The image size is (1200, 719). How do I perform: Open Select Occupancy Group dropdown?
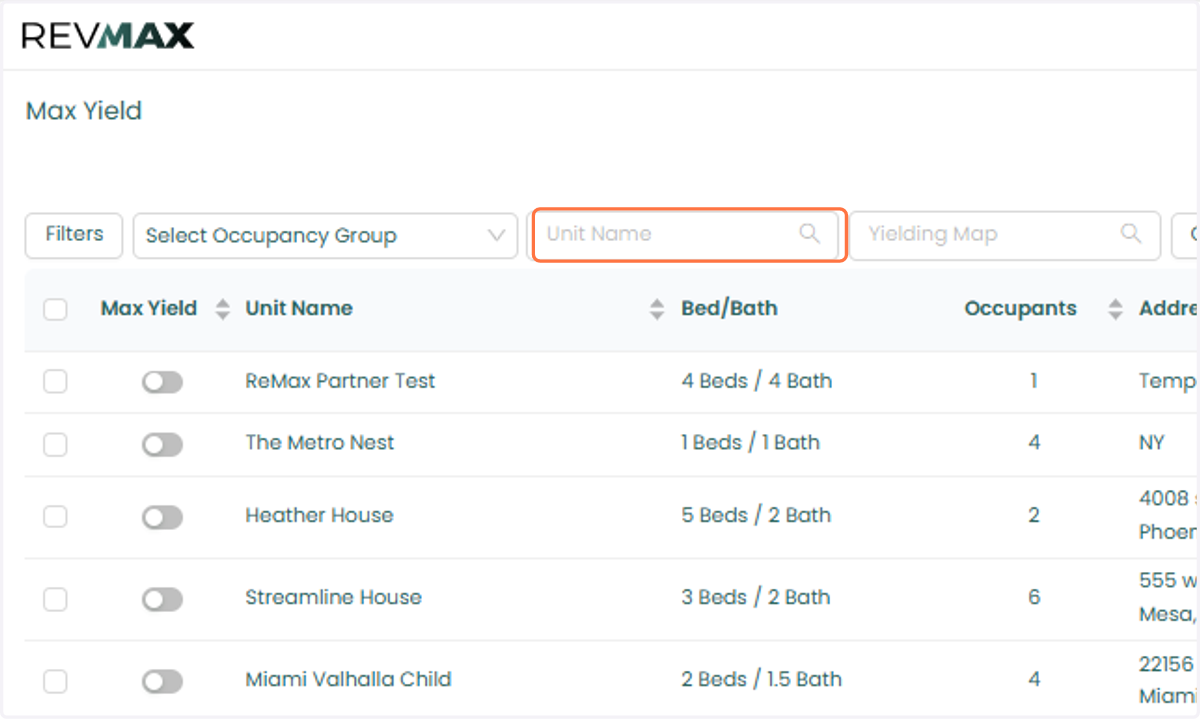click(x=325, y=236)
